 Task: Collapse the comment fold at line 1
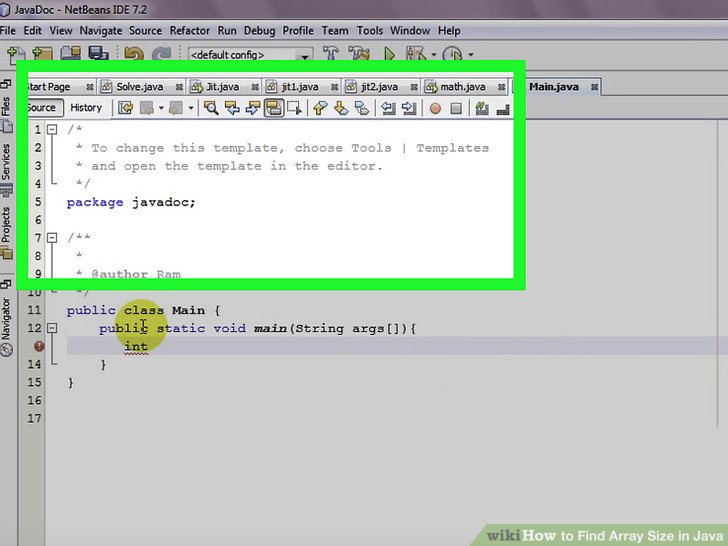[52, 129]
